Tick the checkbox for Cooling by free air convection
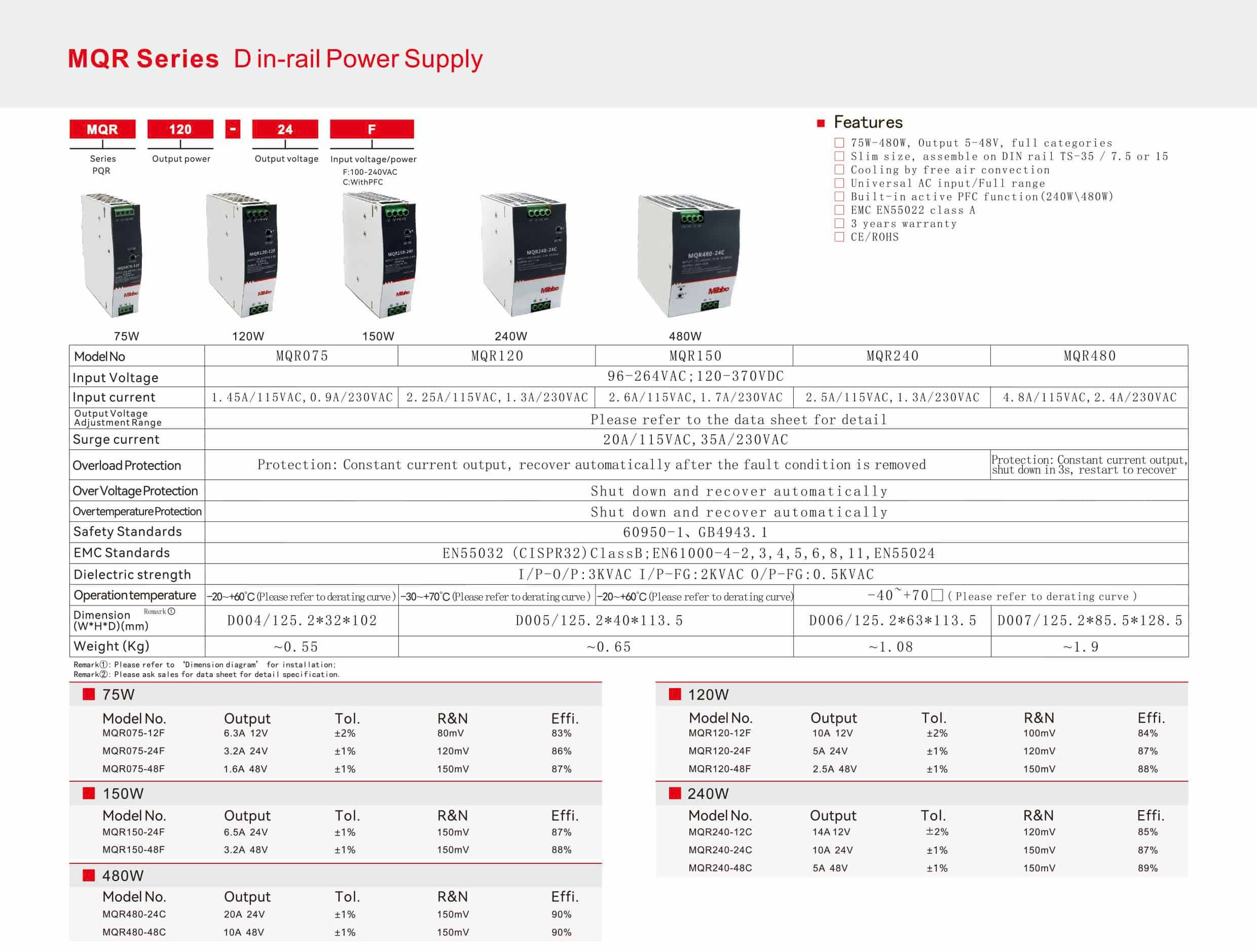Viewport: 1257px width, 952px height. [x=839, y=170]
